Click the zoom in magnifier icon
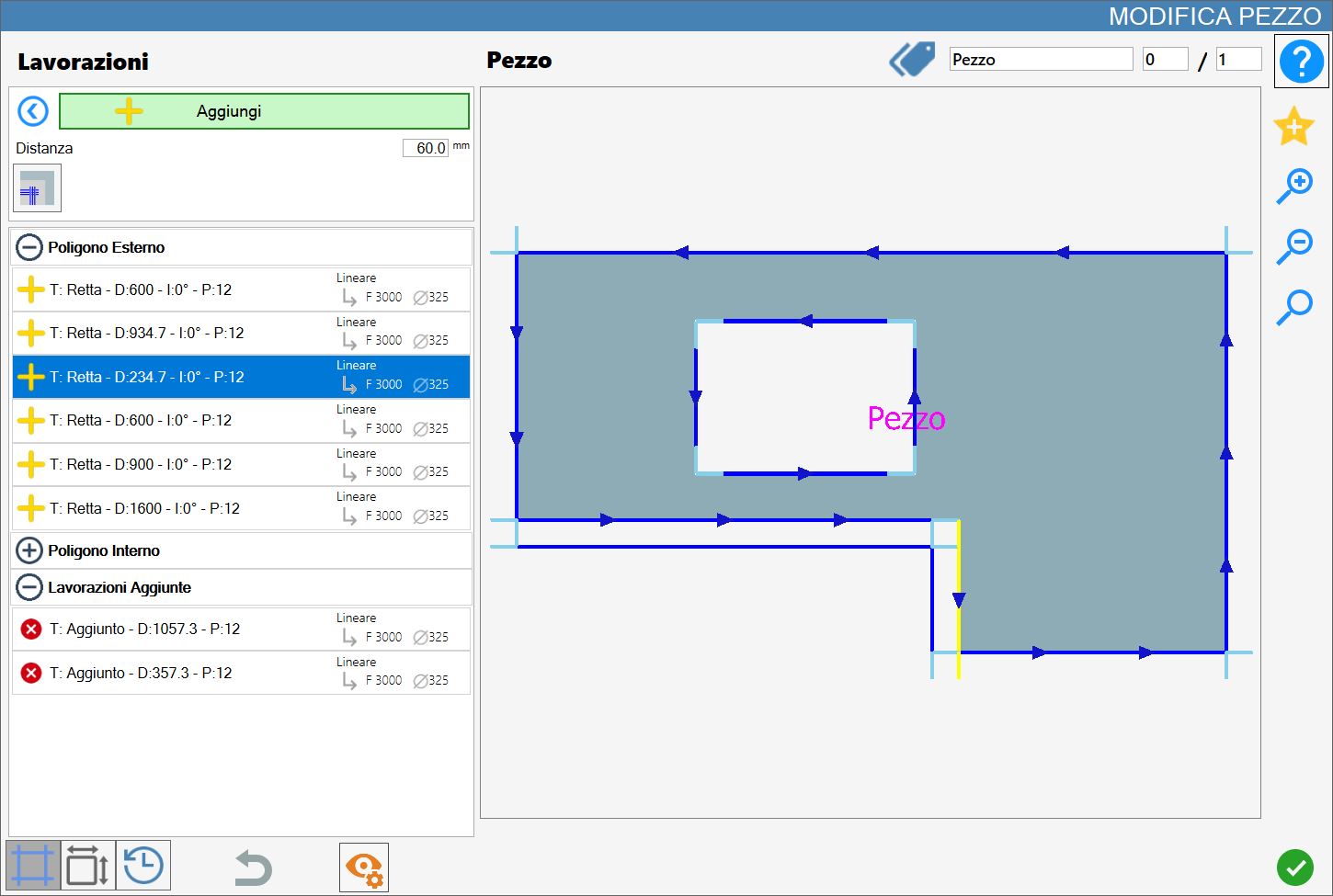The width and height of the screenshot is (1333, 896). click(1294, 187)
